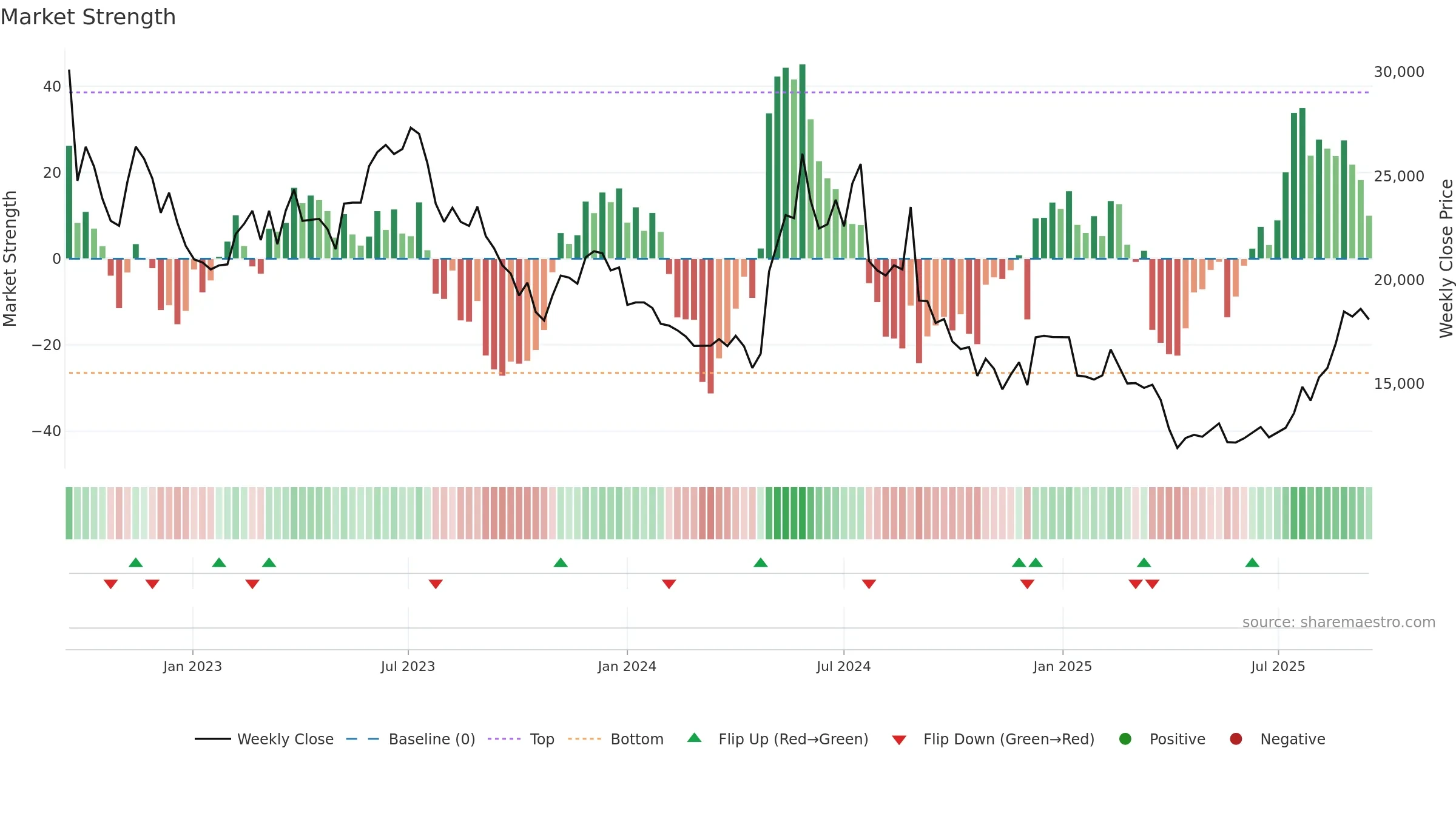Click the 'Market Strength' chart title

click(x=88, y=17)
